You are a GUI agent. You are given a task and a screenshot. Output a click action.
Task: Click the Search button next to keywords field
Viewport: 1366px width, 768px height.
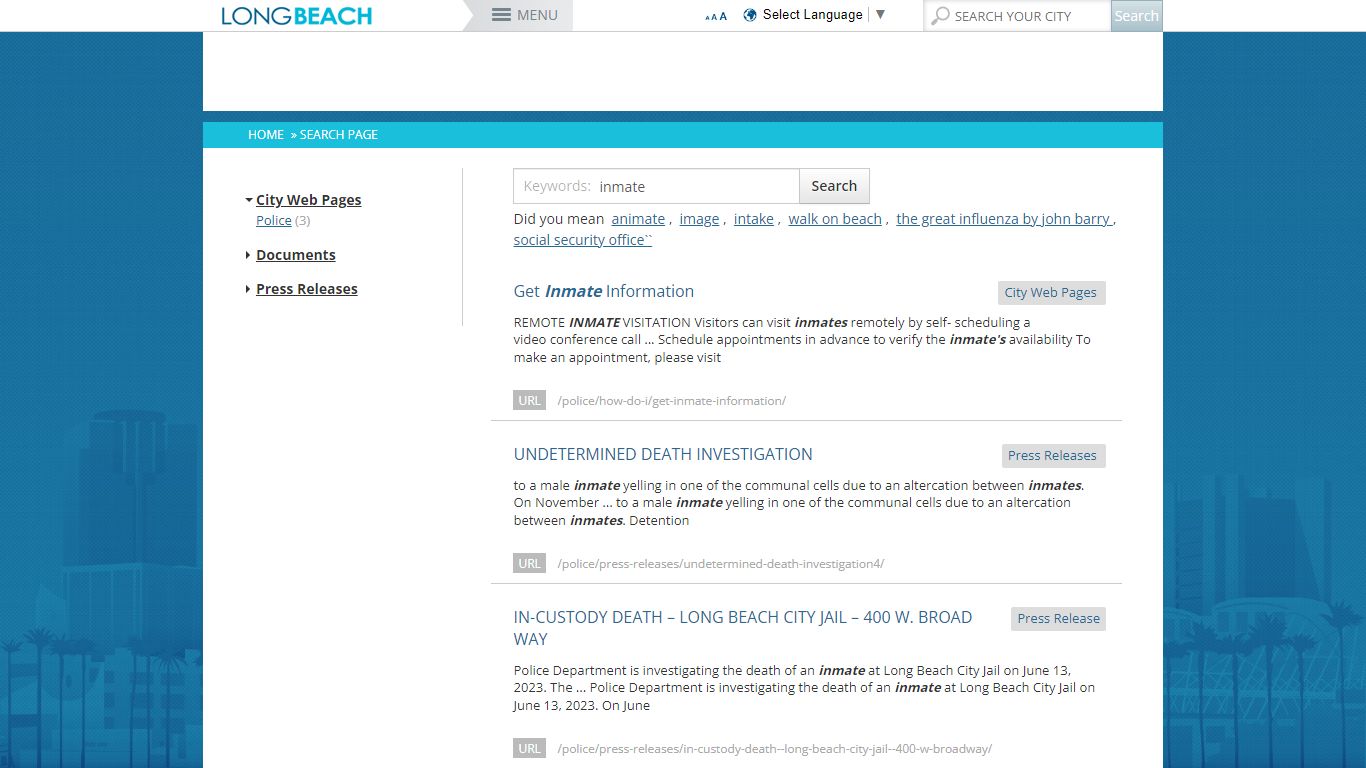point(834,186)
